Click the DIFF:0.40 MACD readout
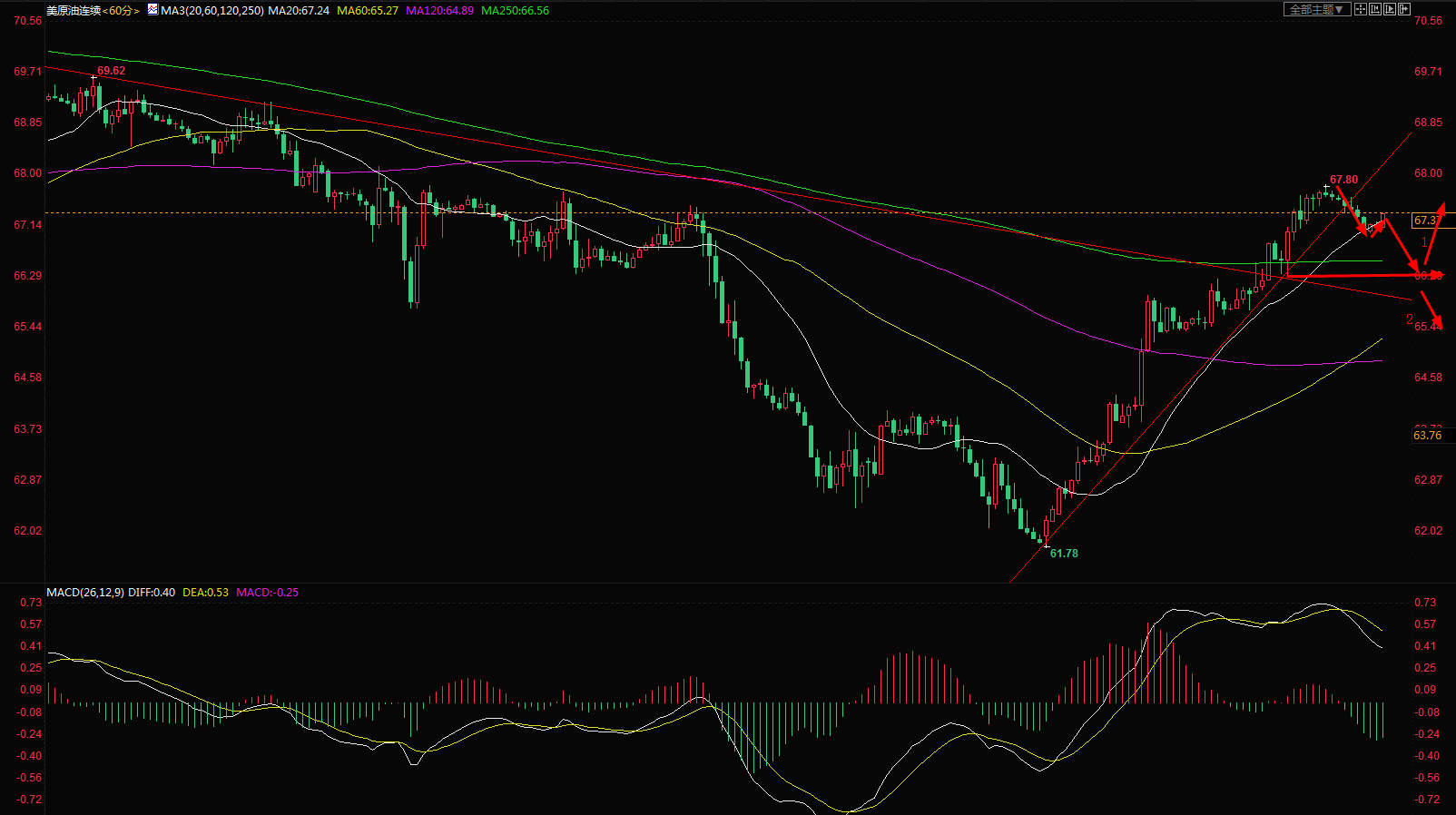Screen dimensions: 1456x815 pos(152,593)
